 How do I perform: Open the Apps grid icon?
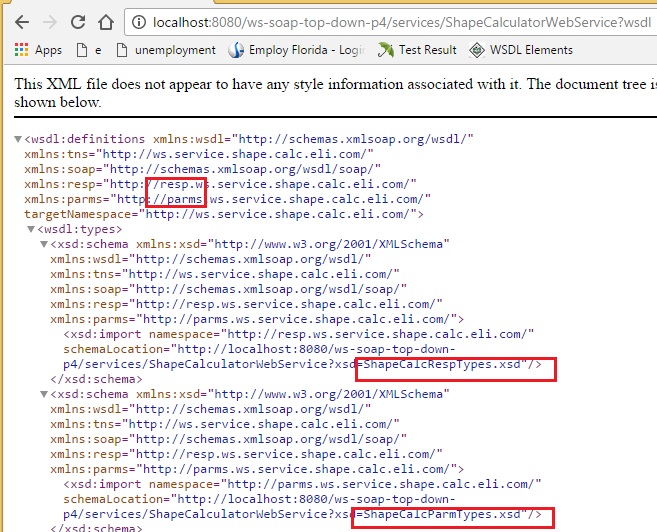point(21,50)
